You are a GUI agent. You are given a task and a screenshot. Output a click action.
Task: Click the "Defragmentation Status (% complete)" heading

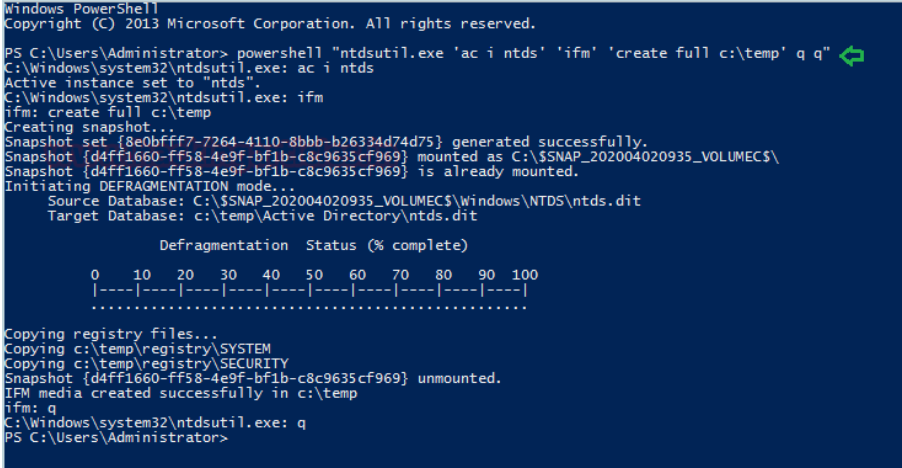point(313,245)
